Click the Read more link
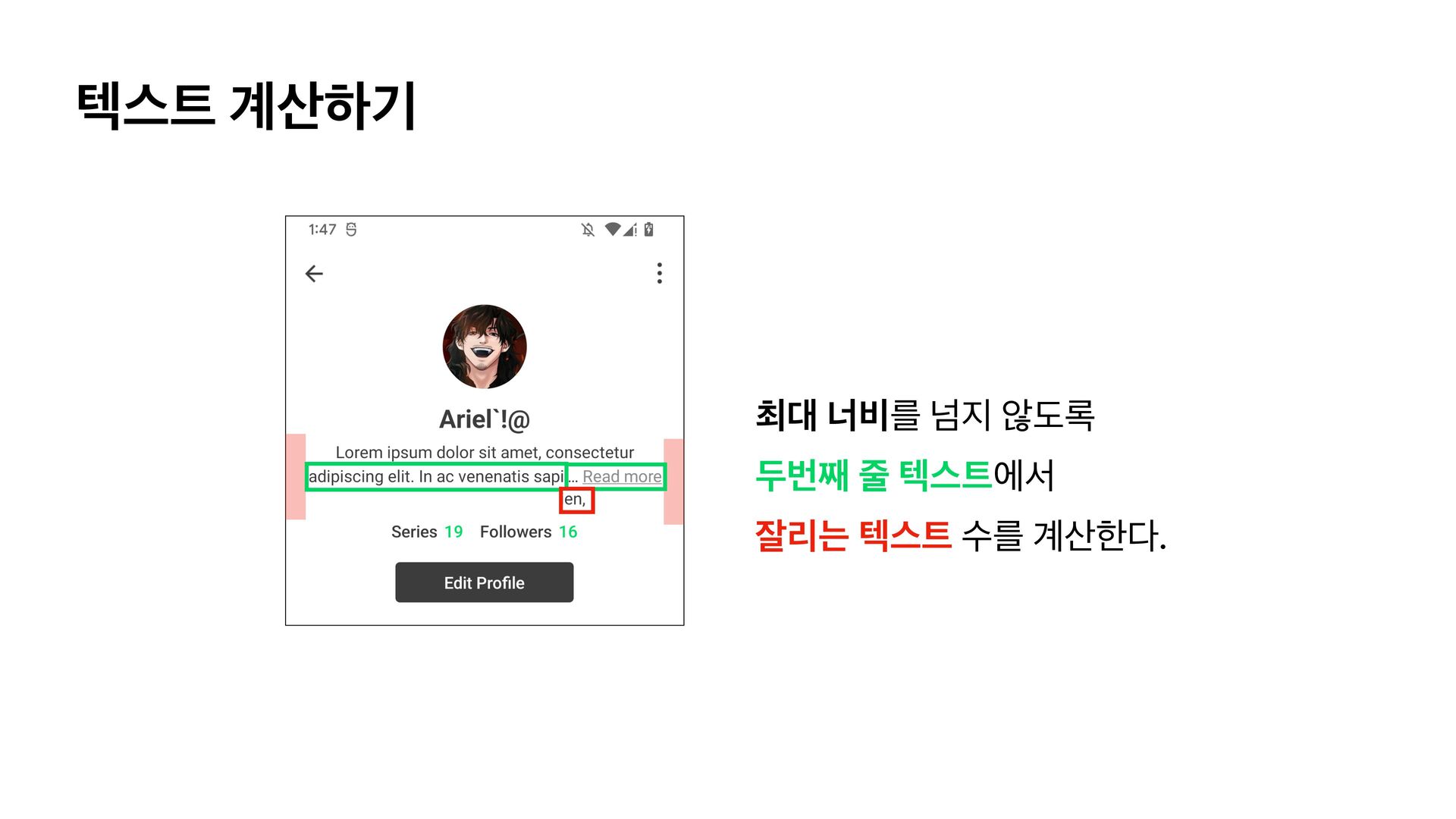 point(622,476)
